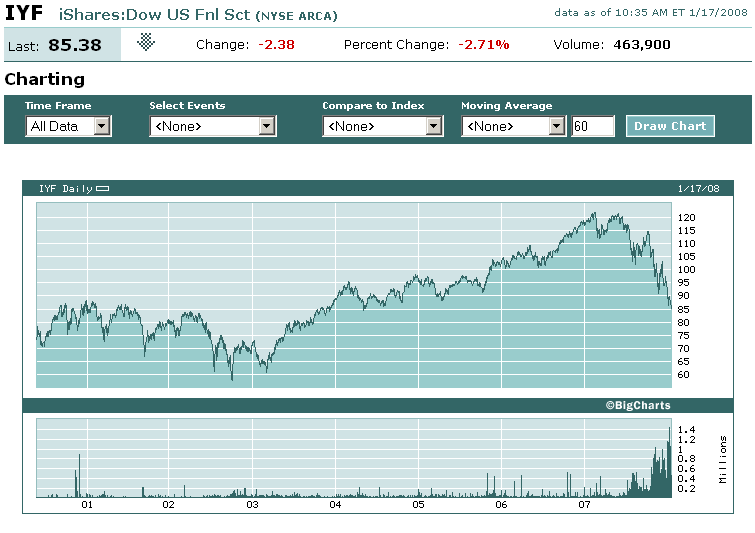
Task: Click the 03 year marker on the axis
Action: [x=253, y=504]
